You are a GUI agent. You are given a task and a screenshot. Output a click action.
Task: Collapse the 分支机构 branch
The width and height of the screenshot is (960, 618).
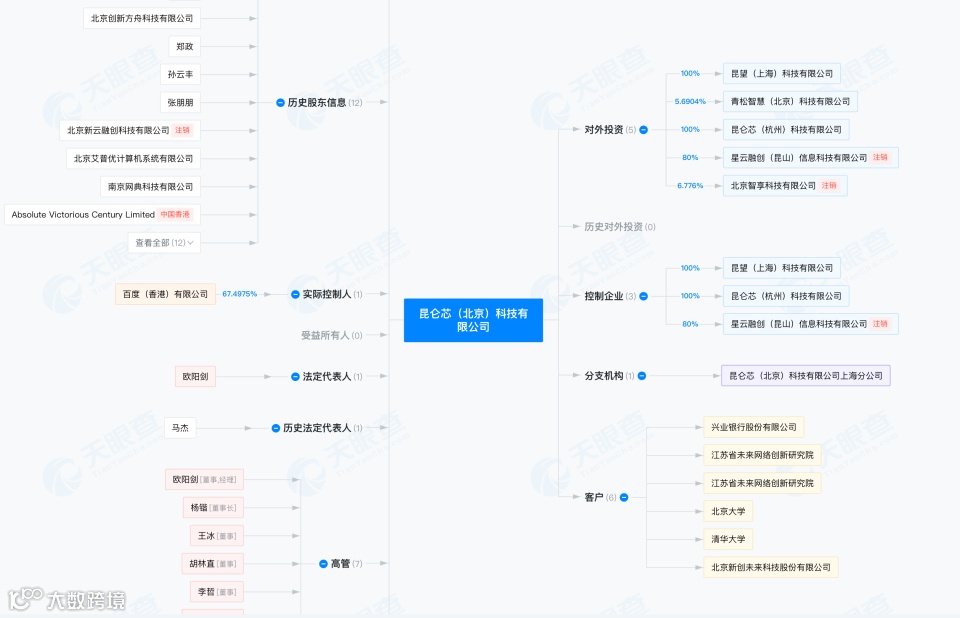642,376
